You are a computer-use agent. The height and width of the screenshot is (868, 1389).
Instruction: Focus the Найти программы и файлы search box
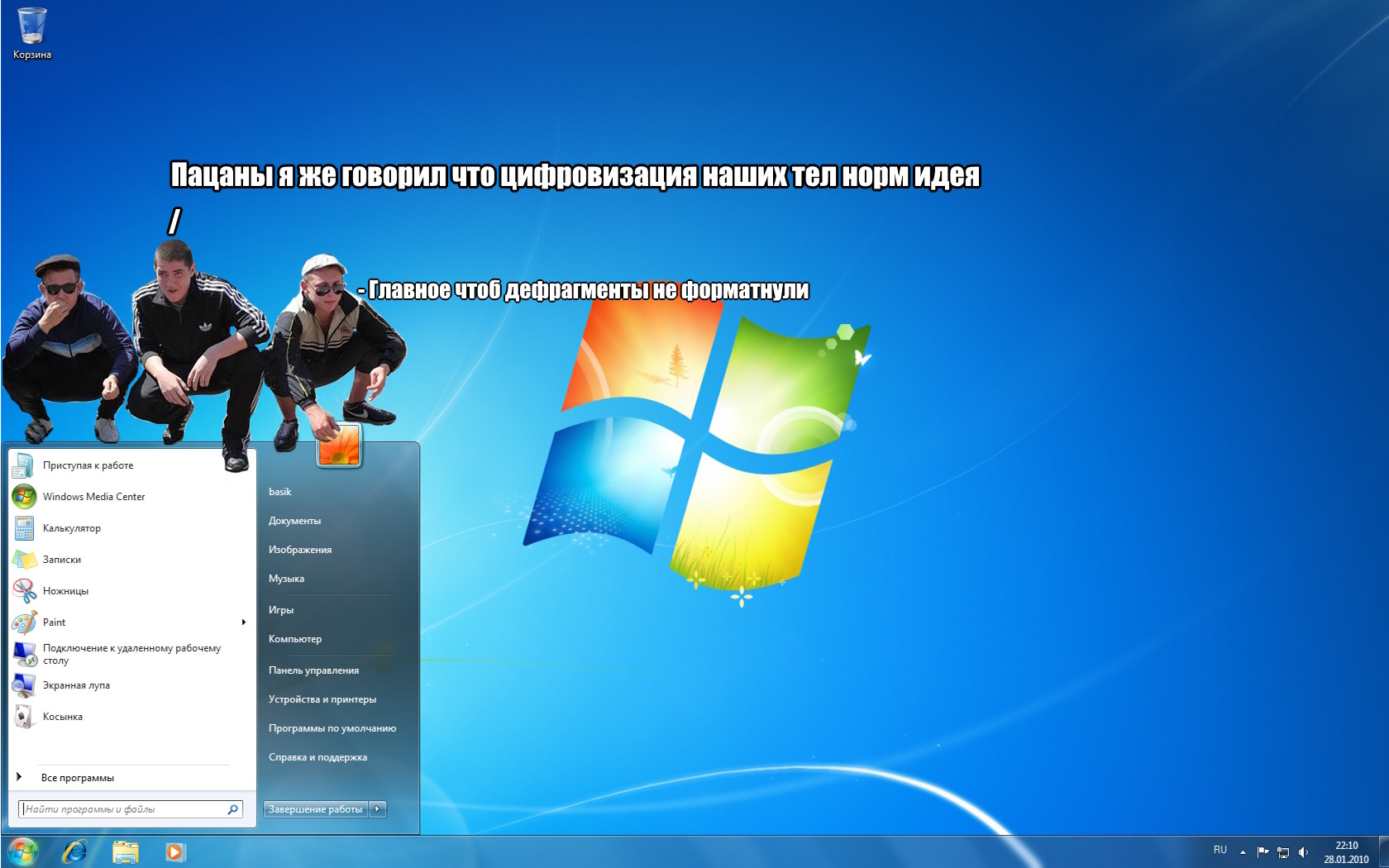tap(131, 809)
